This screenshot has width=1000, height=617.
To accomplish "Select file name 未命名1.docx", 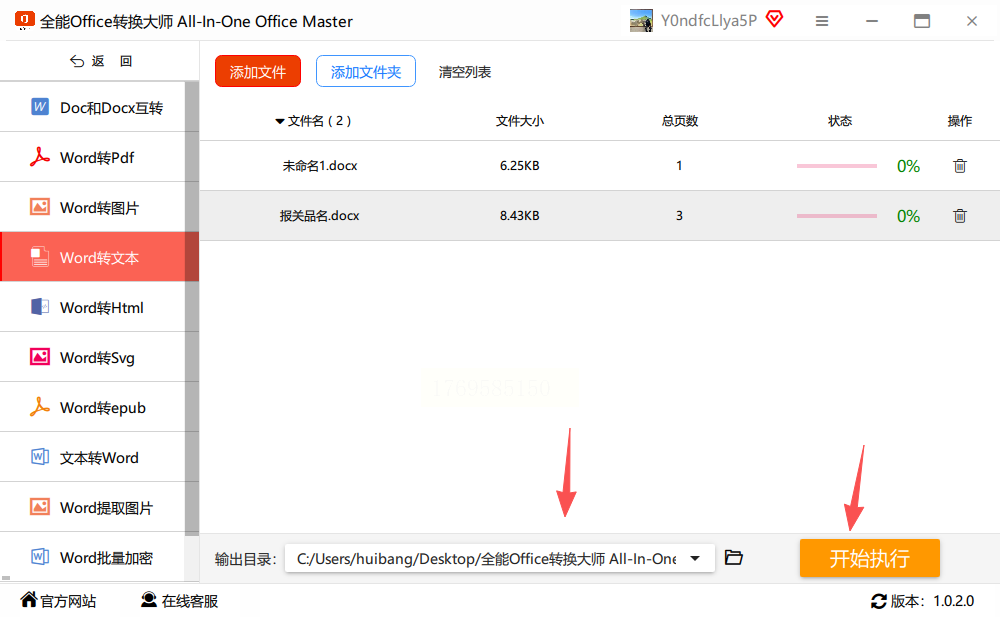I will 320,166.
